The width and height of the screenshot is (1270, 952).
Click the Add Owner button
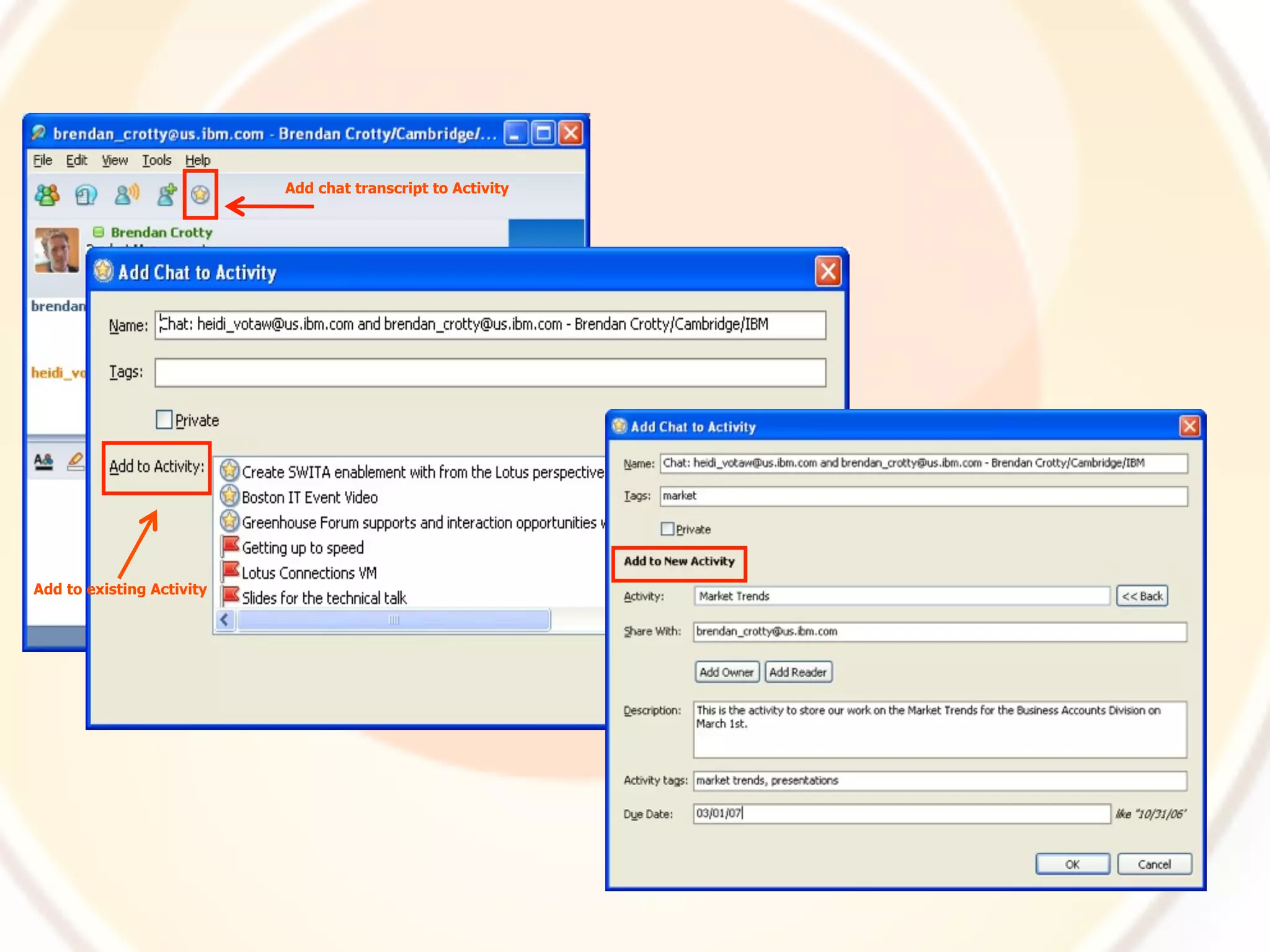click(727, 672)
